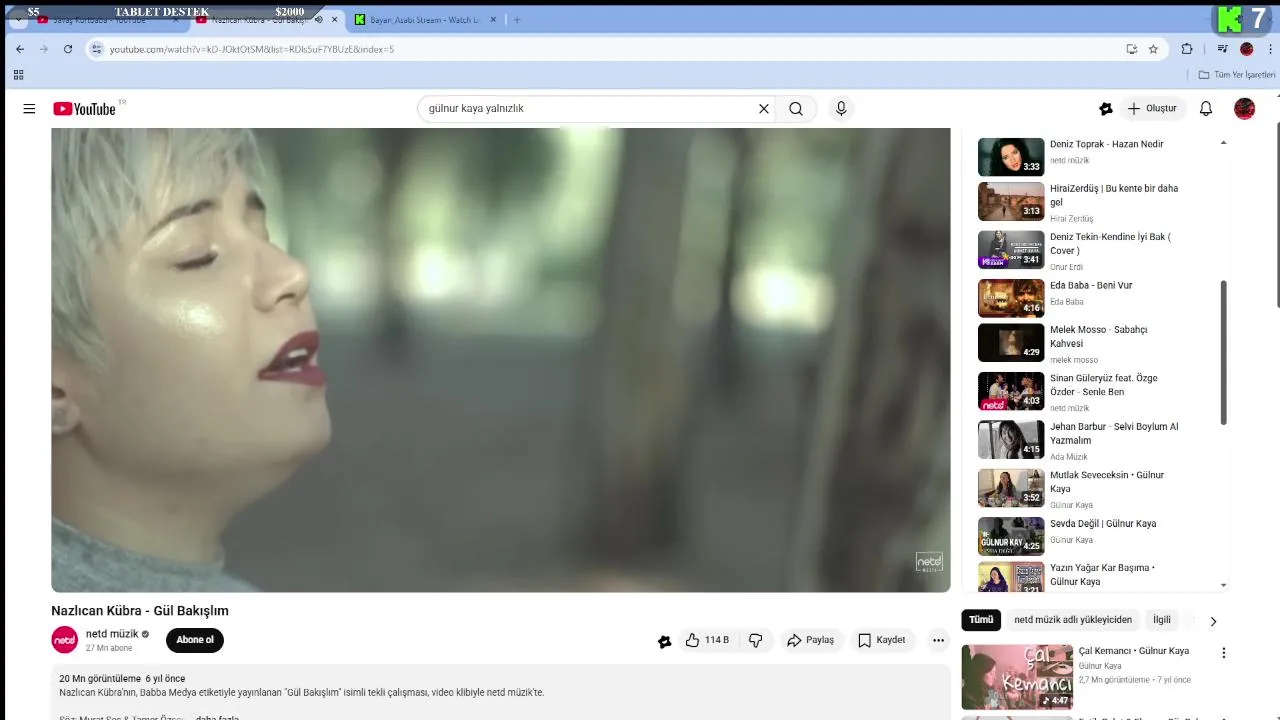Screen dimensions: 1280x720
Task: Click the address bar URL
Action: tap(252, 49)
